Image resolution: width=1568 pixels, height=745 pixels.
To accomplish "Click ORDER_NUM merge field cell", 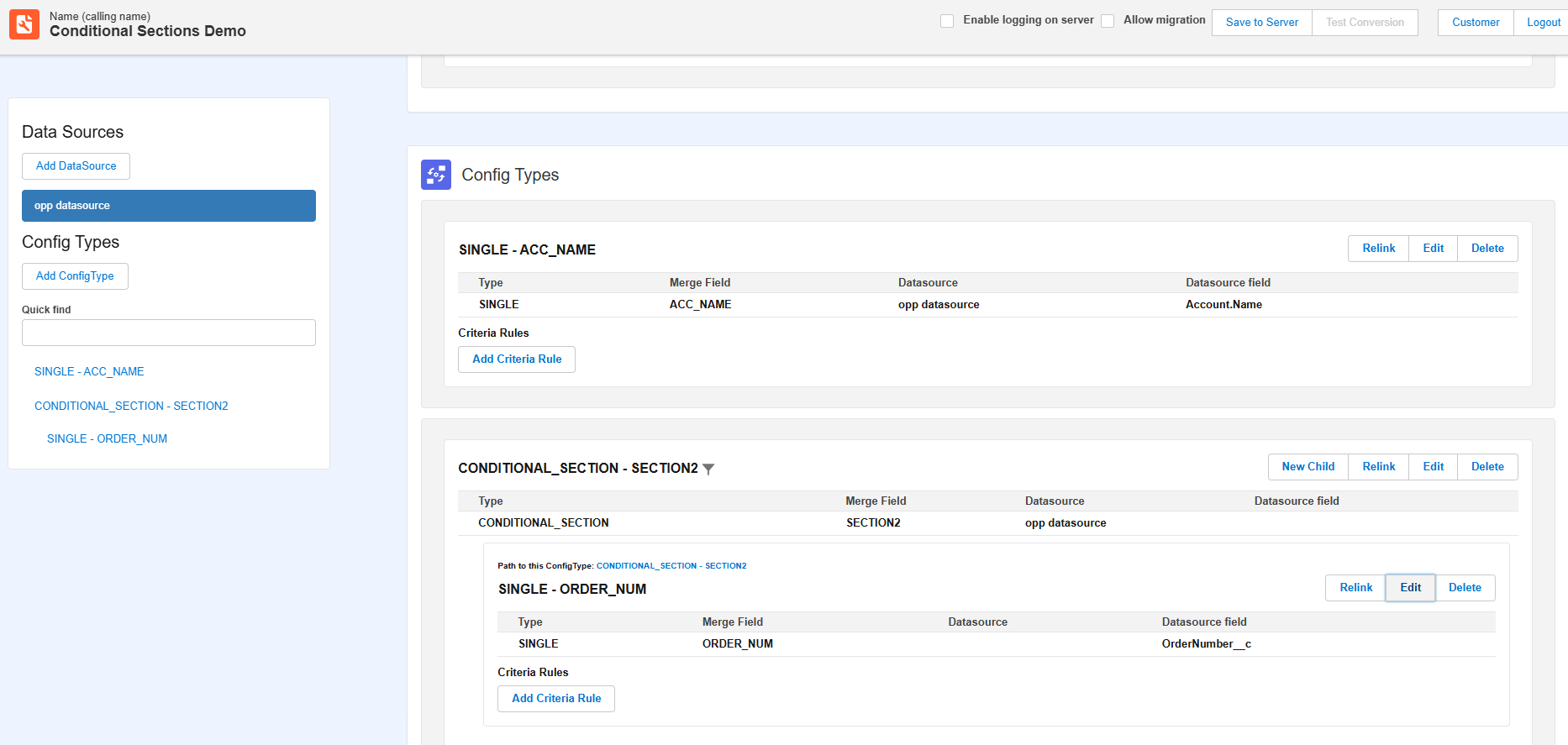I will [738, 644].
